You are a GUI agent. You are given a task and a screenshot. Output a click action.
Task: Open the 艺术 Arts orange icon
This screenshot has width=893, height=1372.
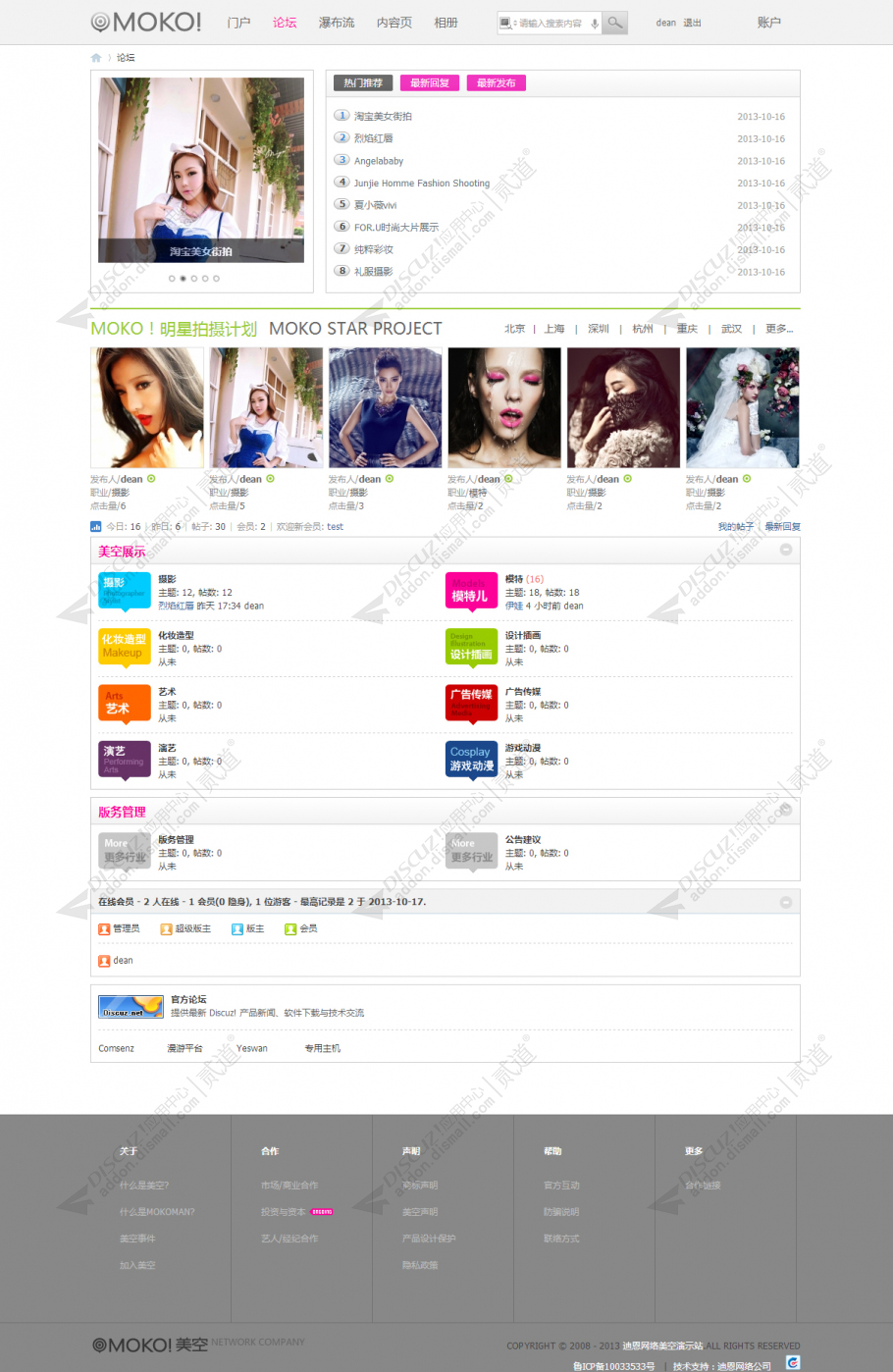click(x=124, y=704)
